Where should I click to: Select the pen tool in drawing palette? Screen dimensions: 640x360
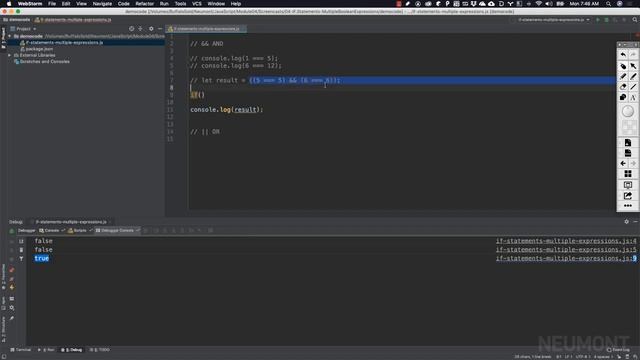click(633, 76)
